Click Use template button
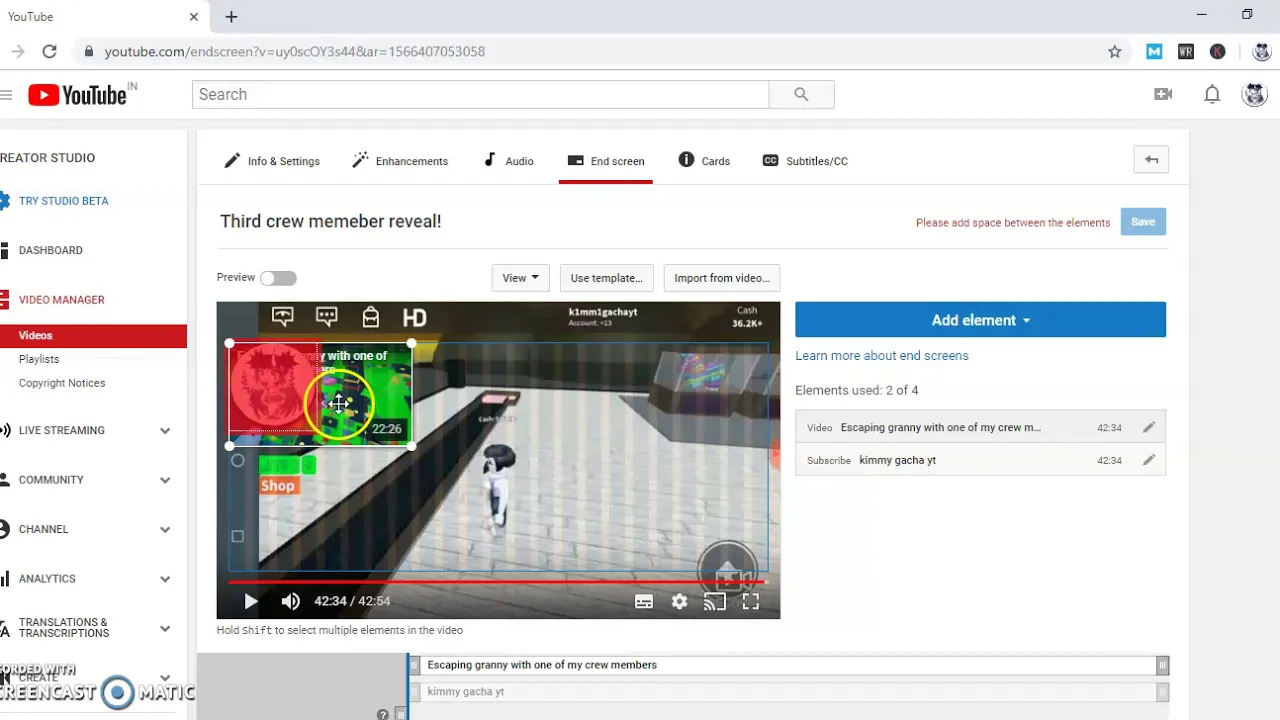The width and height of the screenshot is (1280, 720). point(606,278)
